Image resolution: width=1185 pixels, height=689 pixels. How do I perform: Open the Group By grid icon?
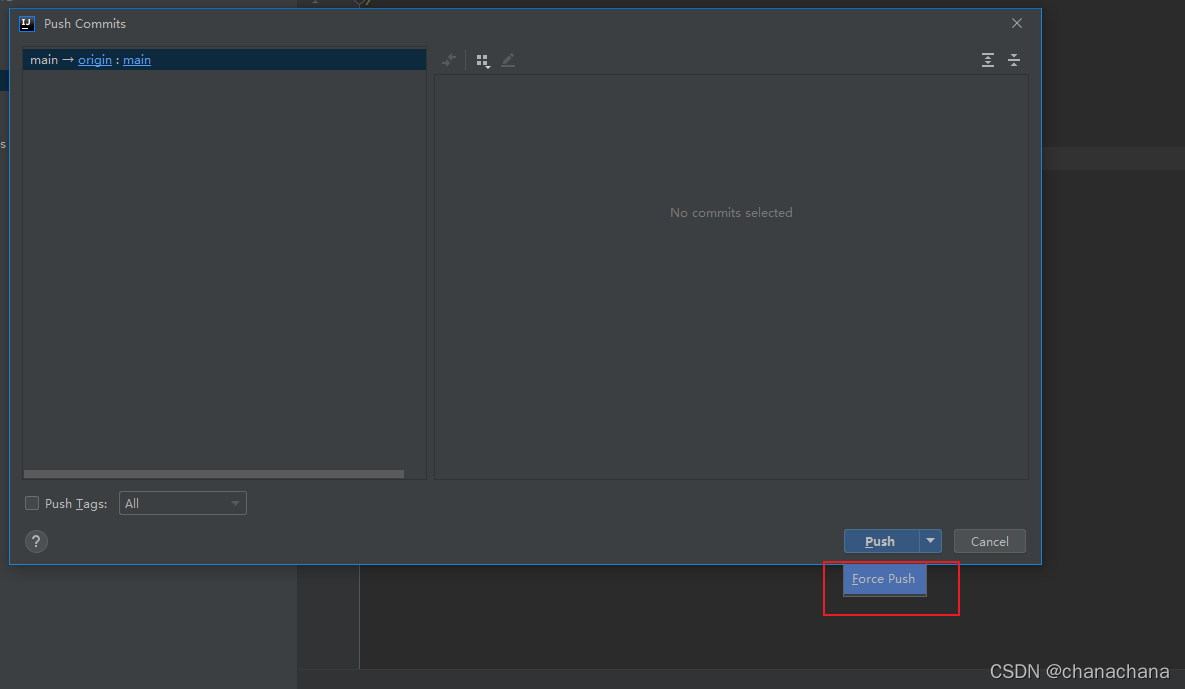[x=482, y=60]
